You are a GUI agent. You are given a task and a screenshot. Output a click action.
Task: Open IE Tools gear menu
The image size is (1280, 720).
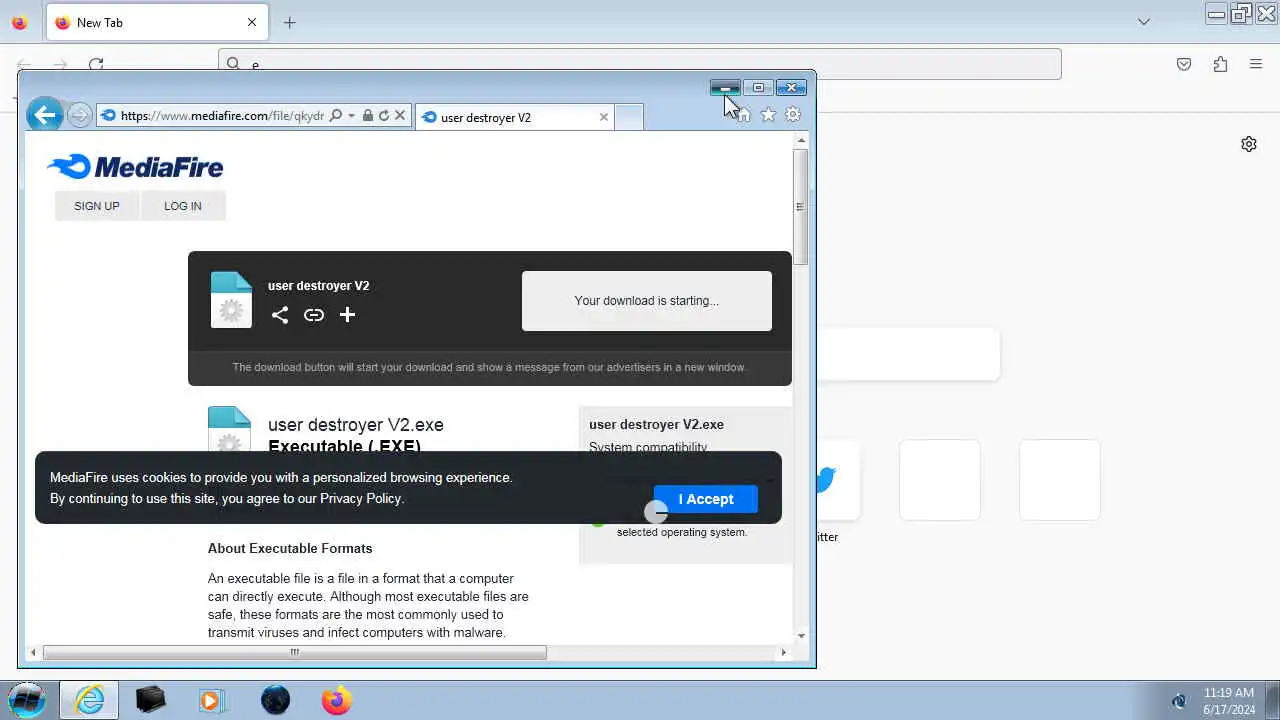793,115
